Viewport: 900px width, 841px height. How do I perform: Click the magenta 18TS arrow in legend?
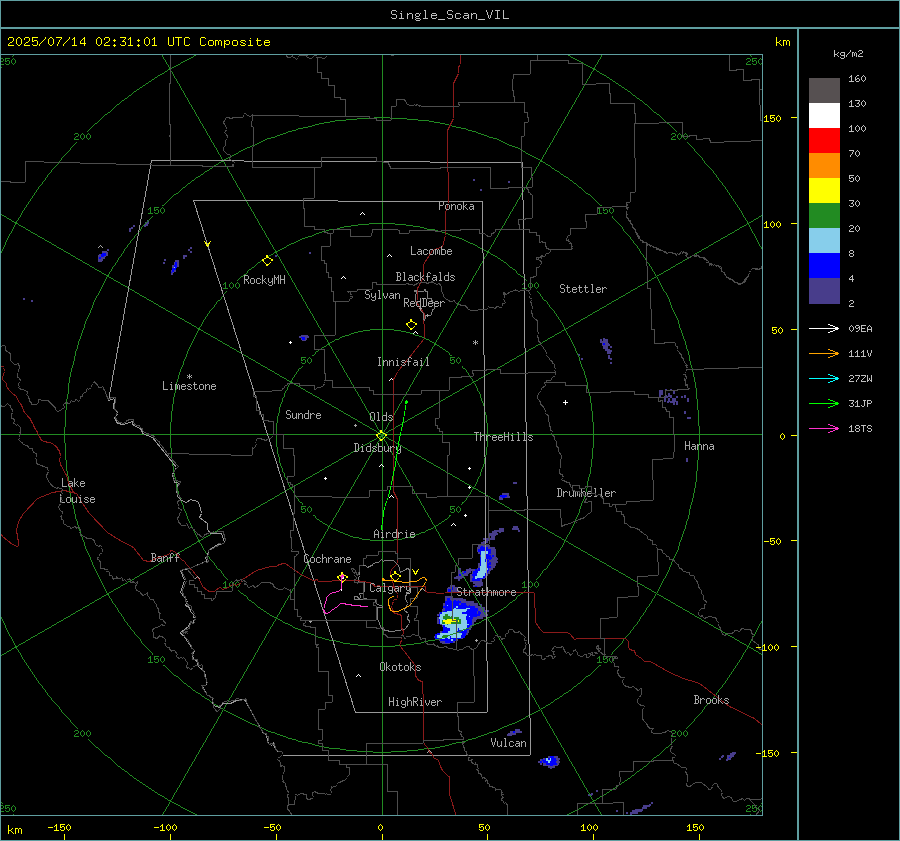click(824, 428)
